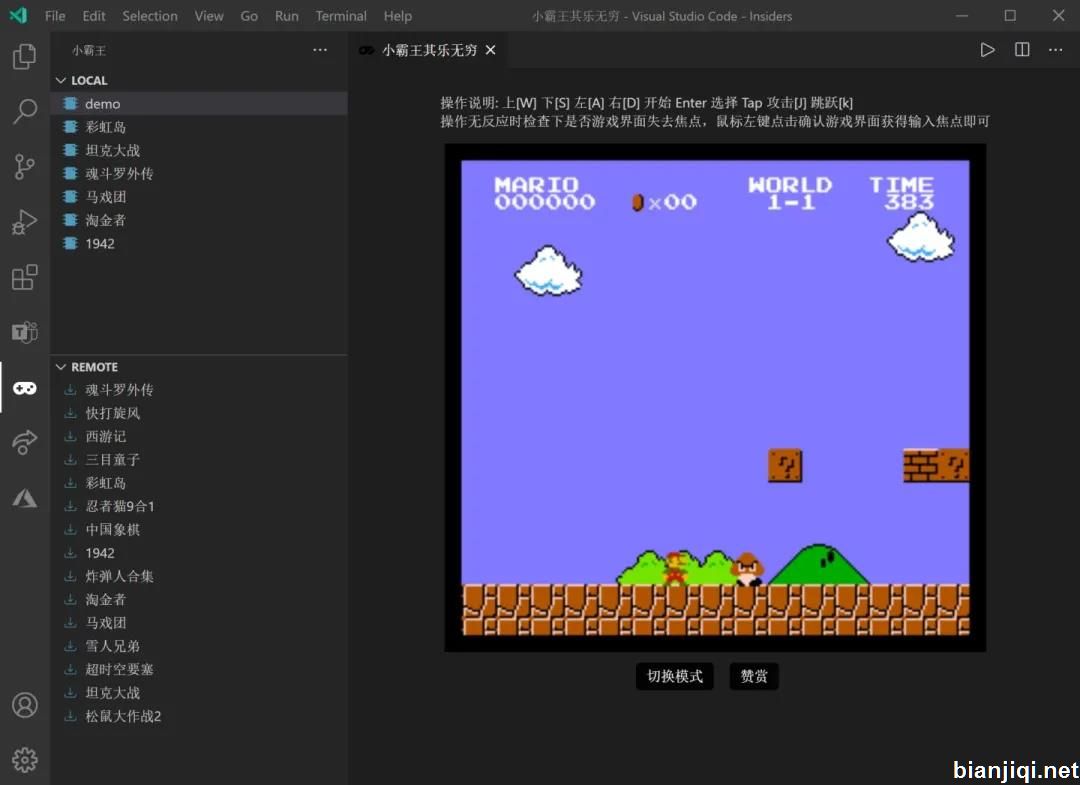The width and height of the screenshot is (1080, 785).
Task: Open the Help menu
Action: pos(397,16)
